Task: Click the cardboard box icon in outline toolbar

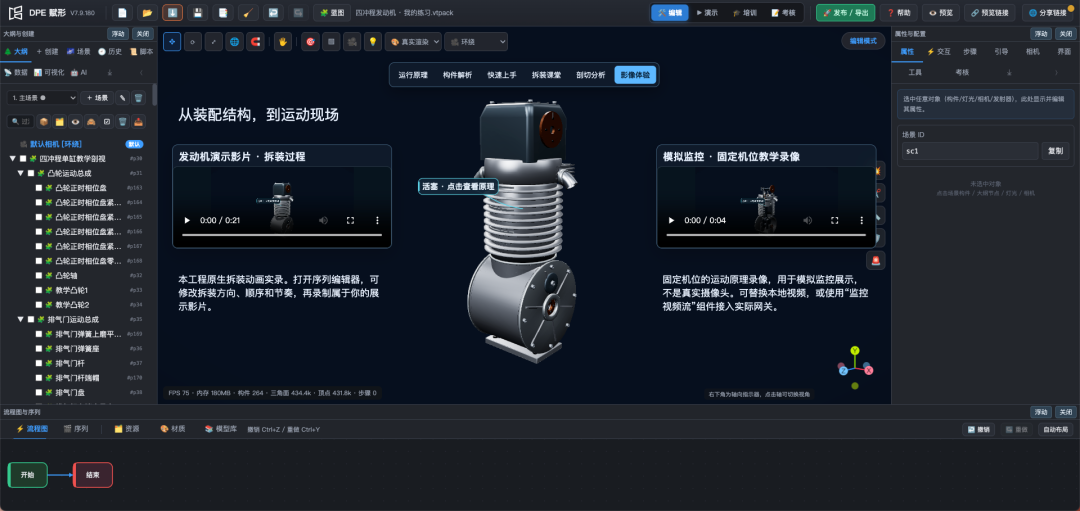Action: coord(43,121)
